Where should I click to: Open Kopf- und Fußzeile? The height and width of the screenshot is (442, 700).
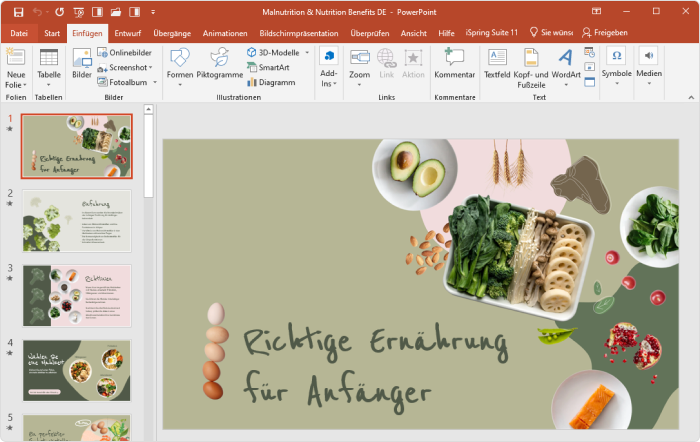click(531, 68)
